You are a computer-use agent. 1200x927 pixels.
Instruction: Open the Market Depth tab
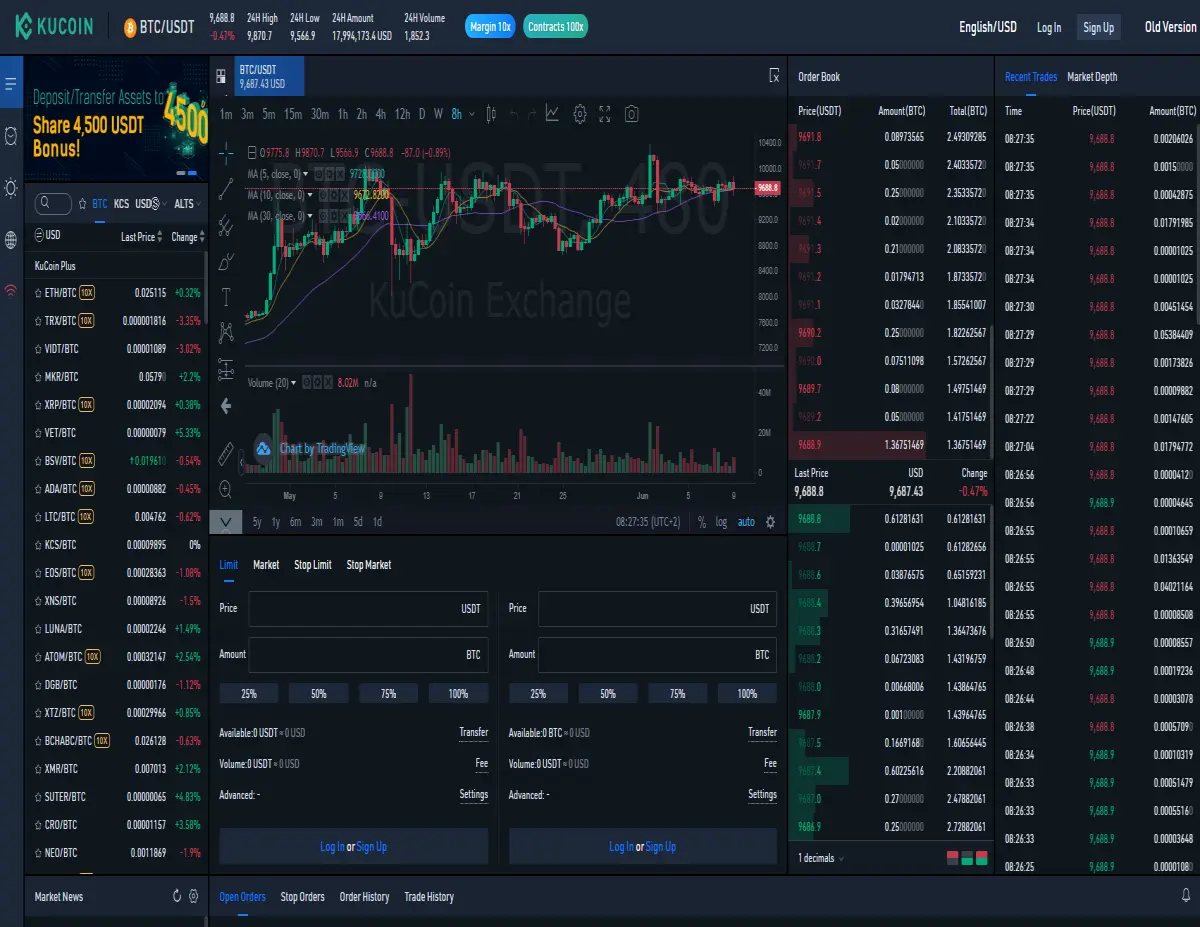(1092, 77)
